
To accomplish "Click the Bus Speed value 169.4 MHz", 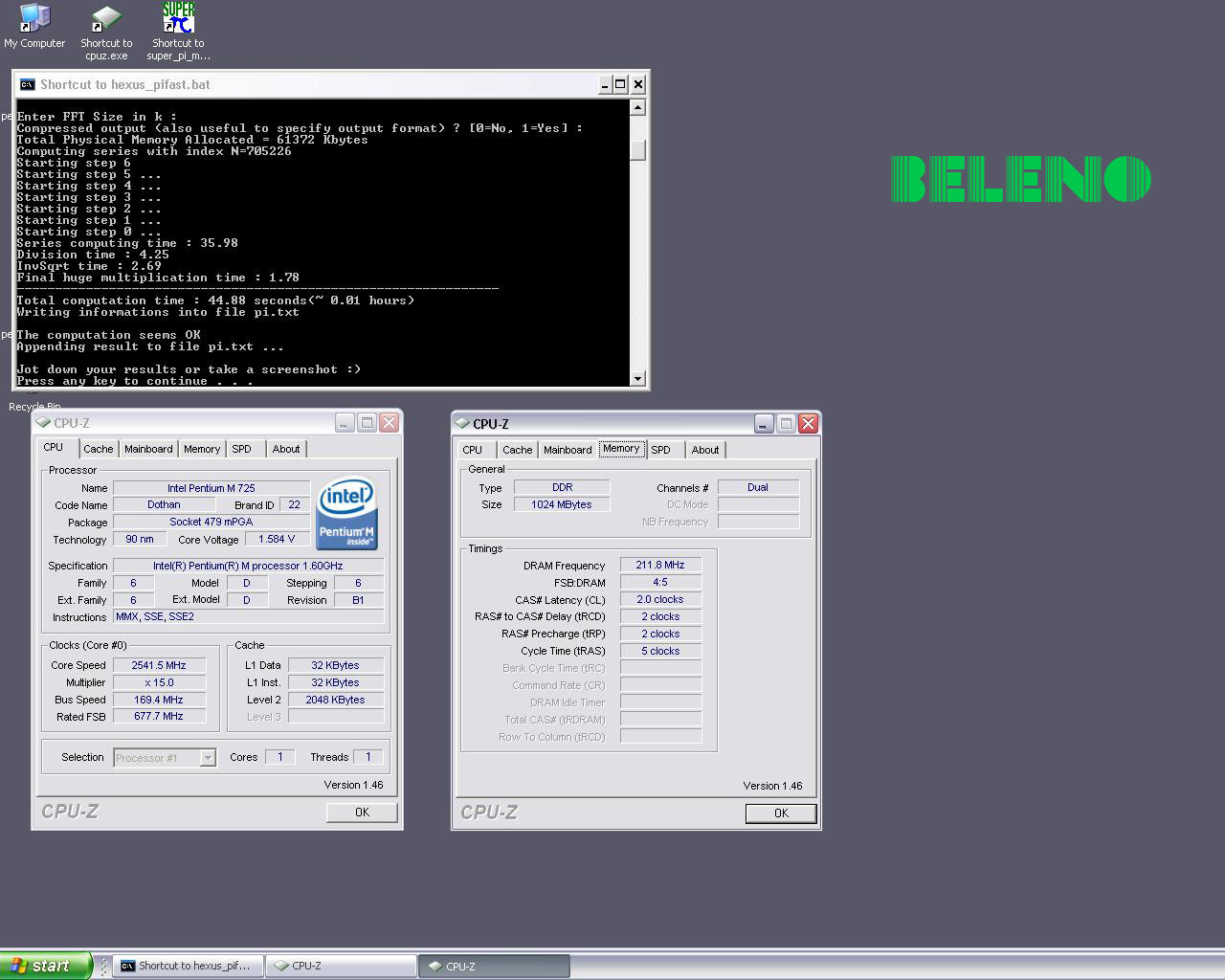I will pos(159,700).
